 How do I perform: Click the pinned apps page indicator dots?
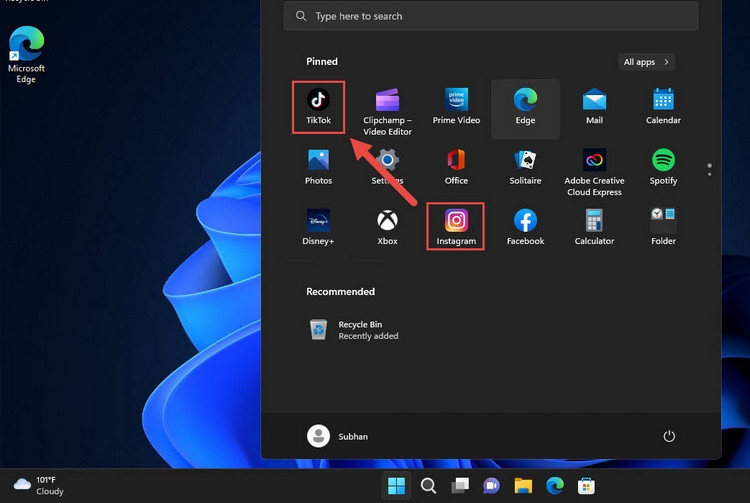(x=709, y=169)
